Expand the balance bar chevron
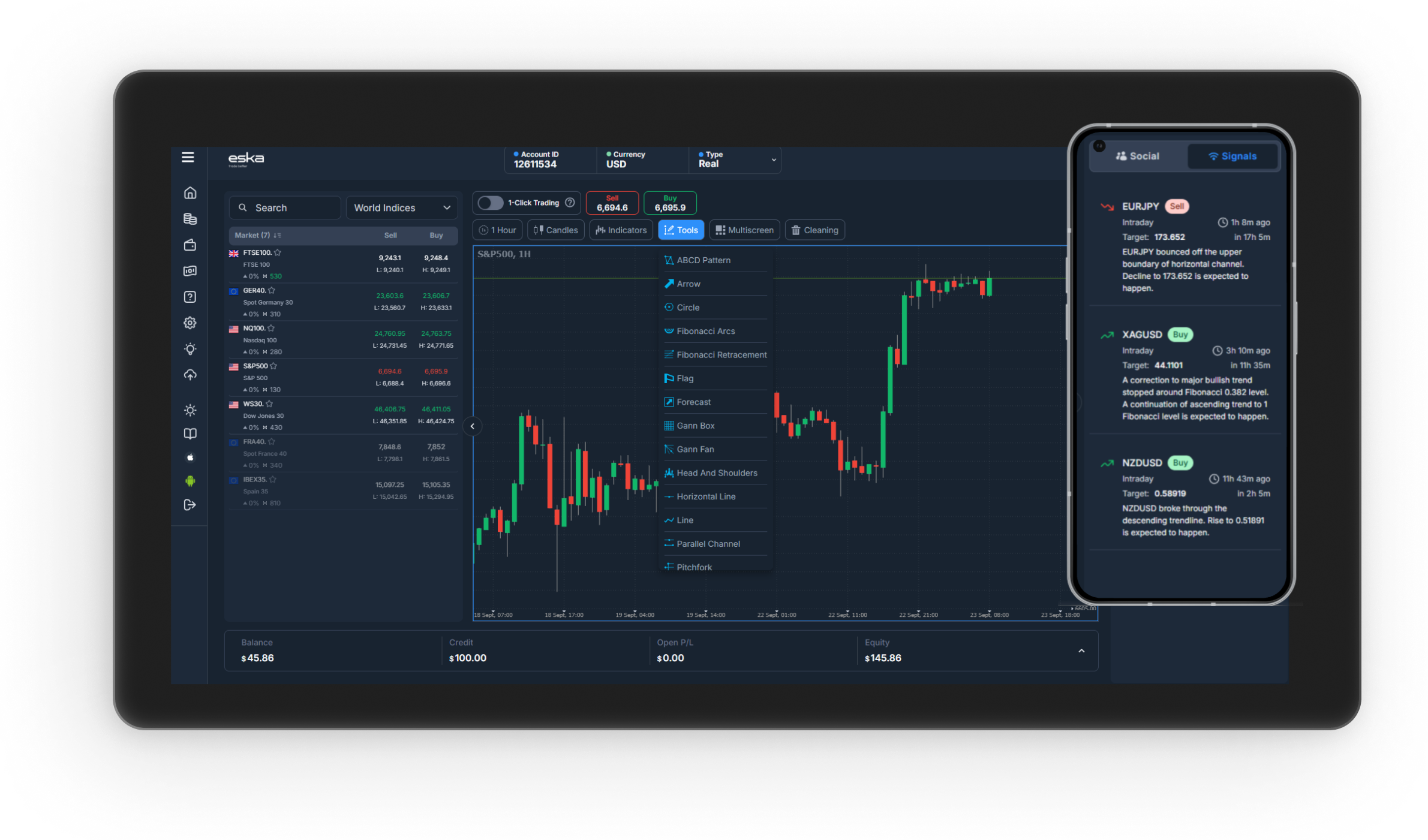 1081,651
